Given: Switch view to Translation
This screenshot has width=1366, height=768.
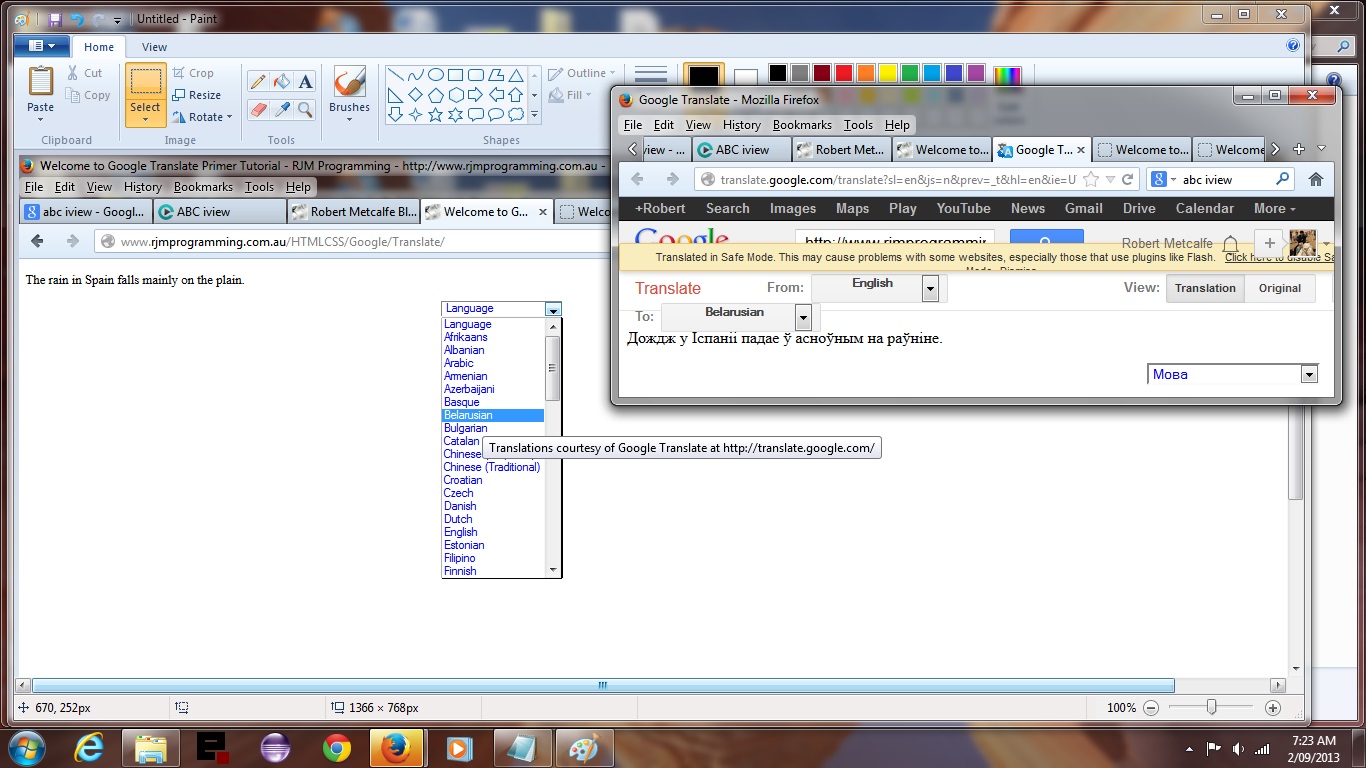Looking at the screenshot, I should coord(1205,288).
